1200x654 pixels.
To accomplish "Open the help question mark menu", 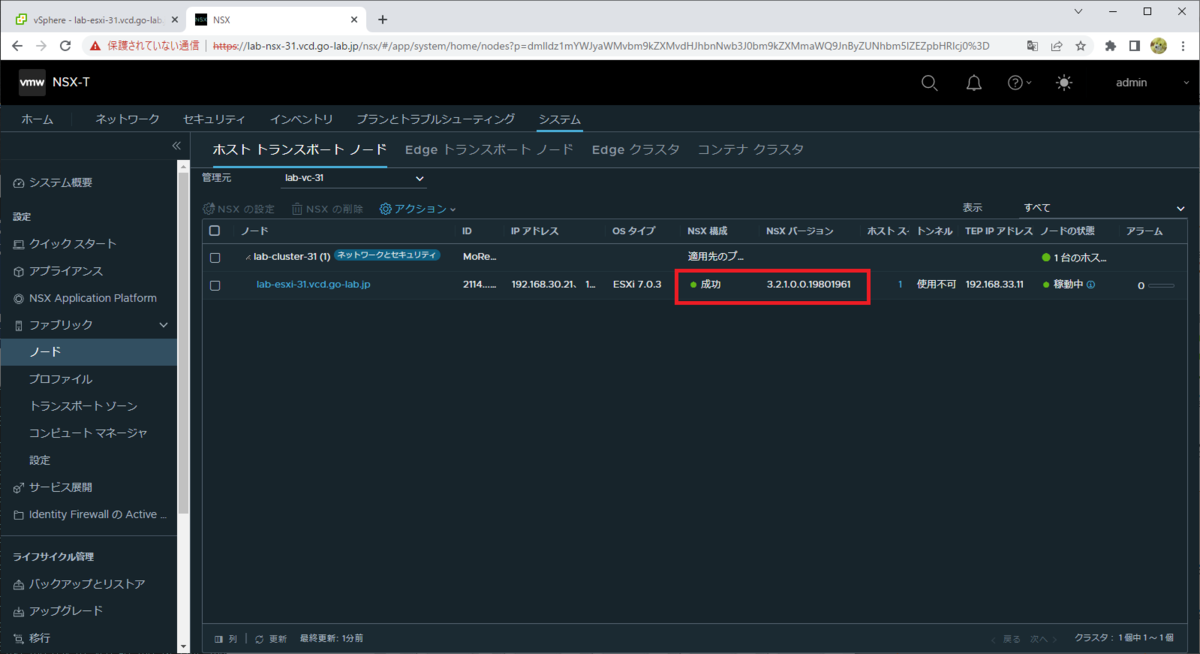I will point(1019,83).
